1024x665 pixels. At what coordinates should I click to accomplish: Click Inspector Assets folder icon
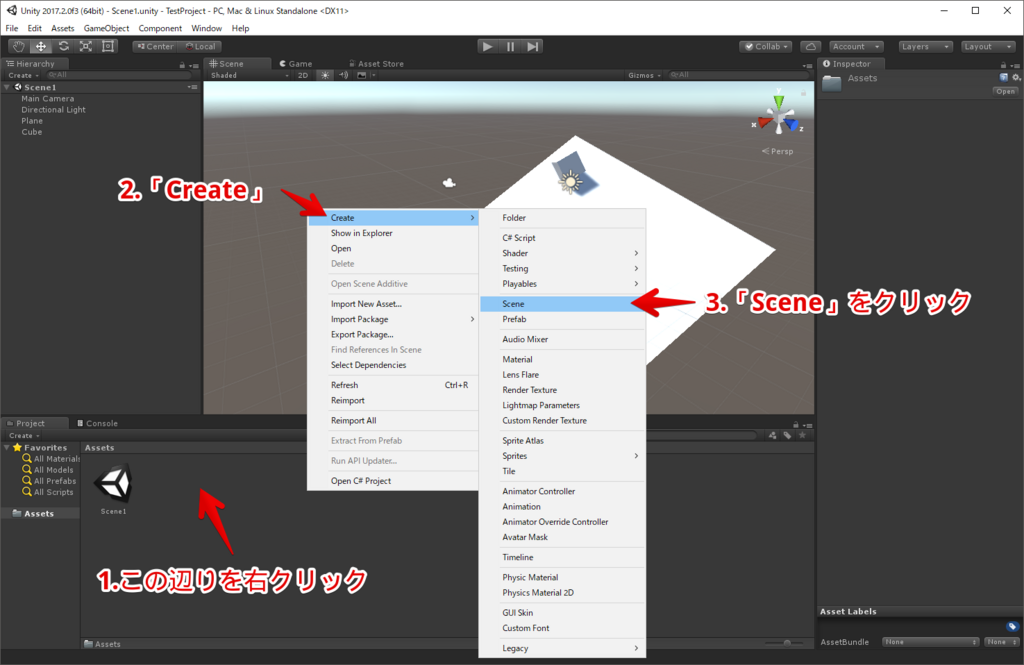pos(831,83)
